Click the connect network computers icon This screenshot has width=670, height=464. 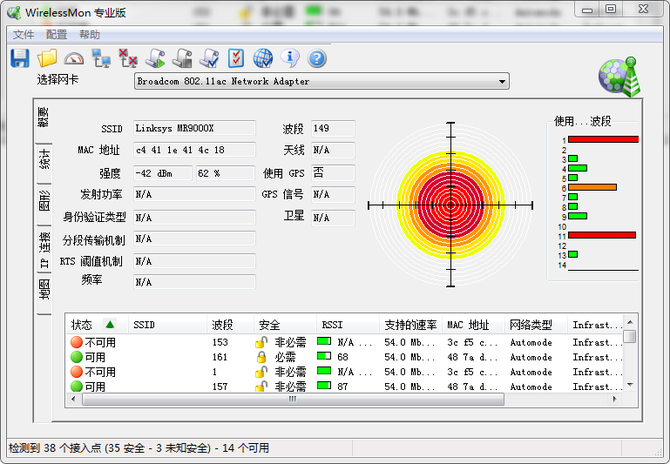coord(101,58)
